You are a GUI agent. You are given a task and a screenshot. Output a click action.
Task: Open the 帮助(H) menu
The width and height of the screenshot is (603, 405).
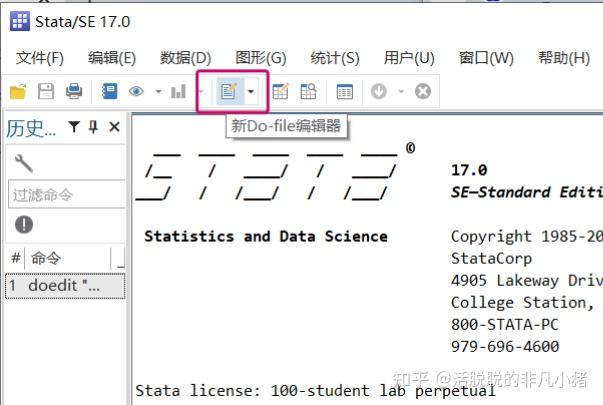pyautogui.click(x=564, y=58)
